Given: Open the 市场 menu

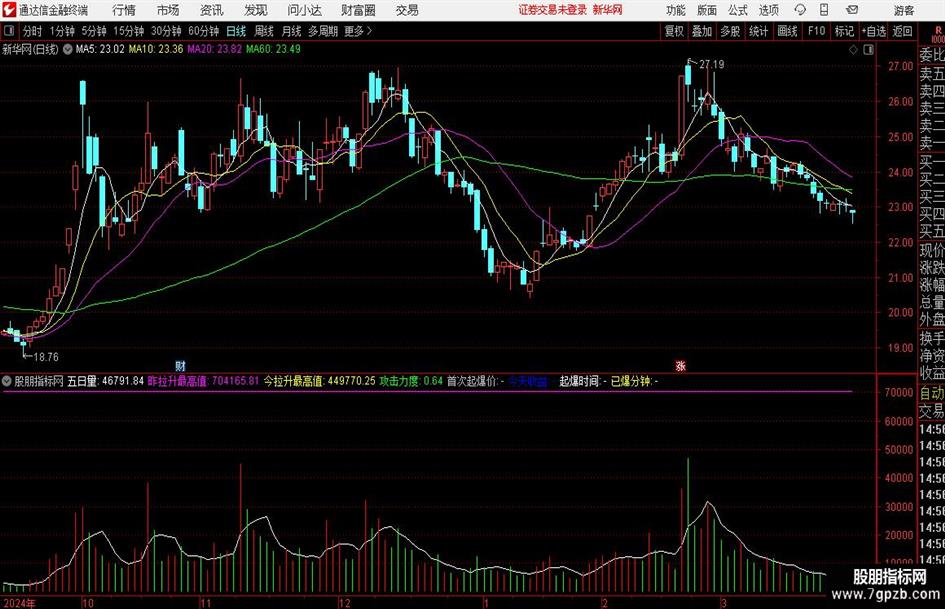Looking at the screenshot, I should 168,10.
